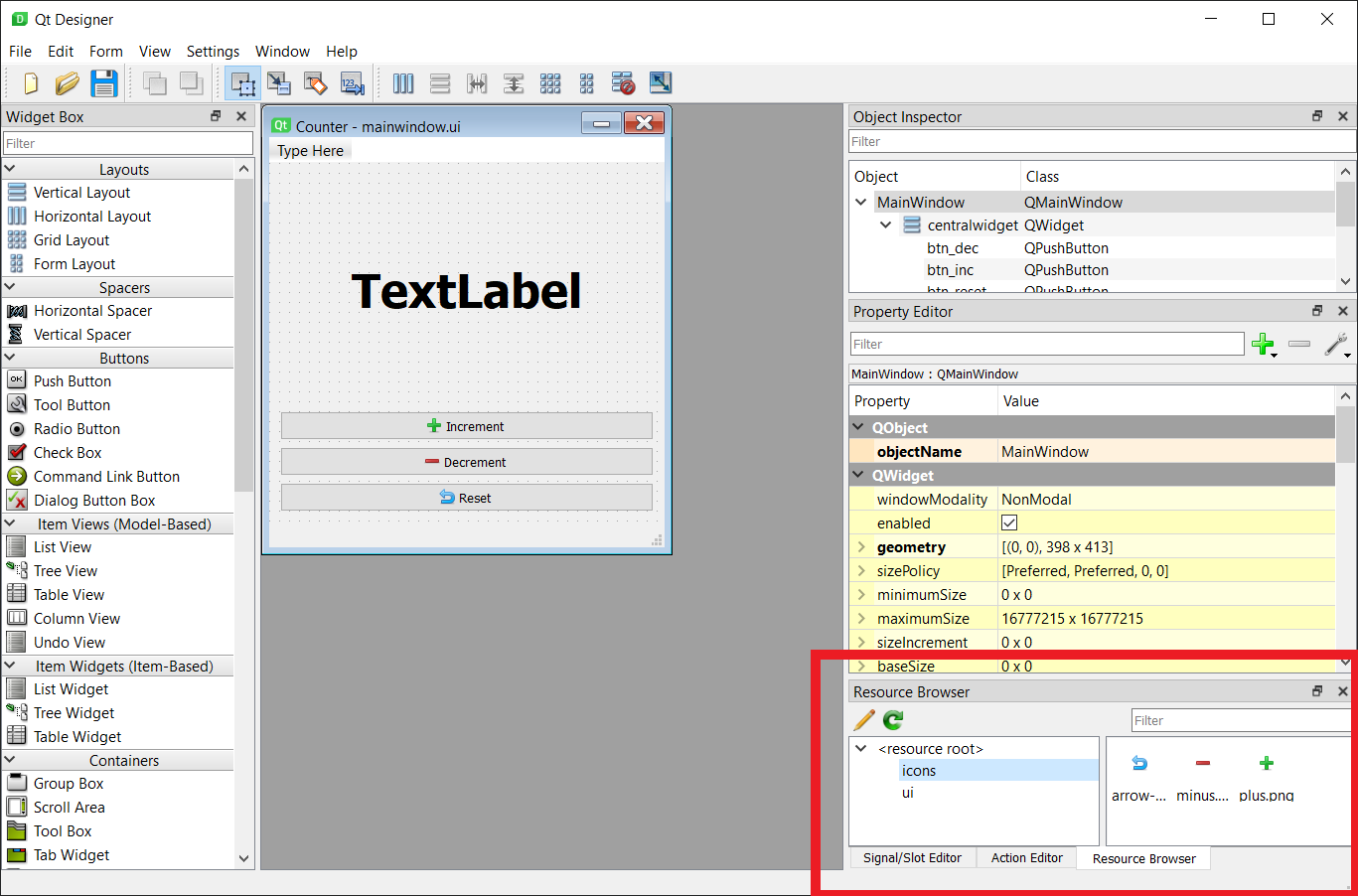Collapse MainWindow in Object Inspector

pyautogui.click(x=861, y=202)
